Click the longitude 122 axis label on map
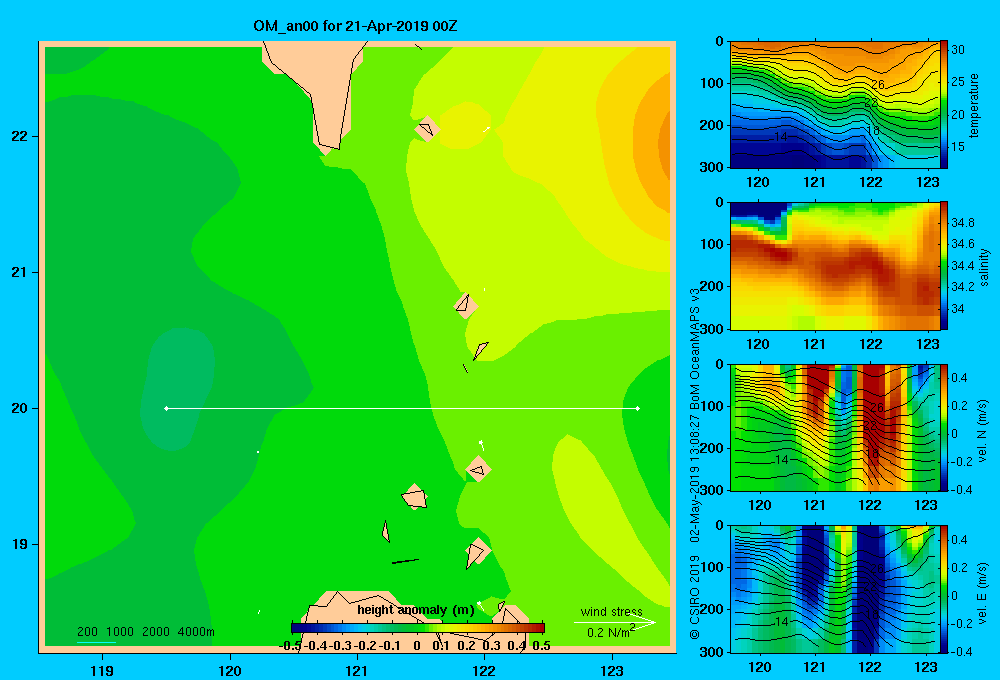Screen dimensions: 1000x680 [x=484, y=670]
